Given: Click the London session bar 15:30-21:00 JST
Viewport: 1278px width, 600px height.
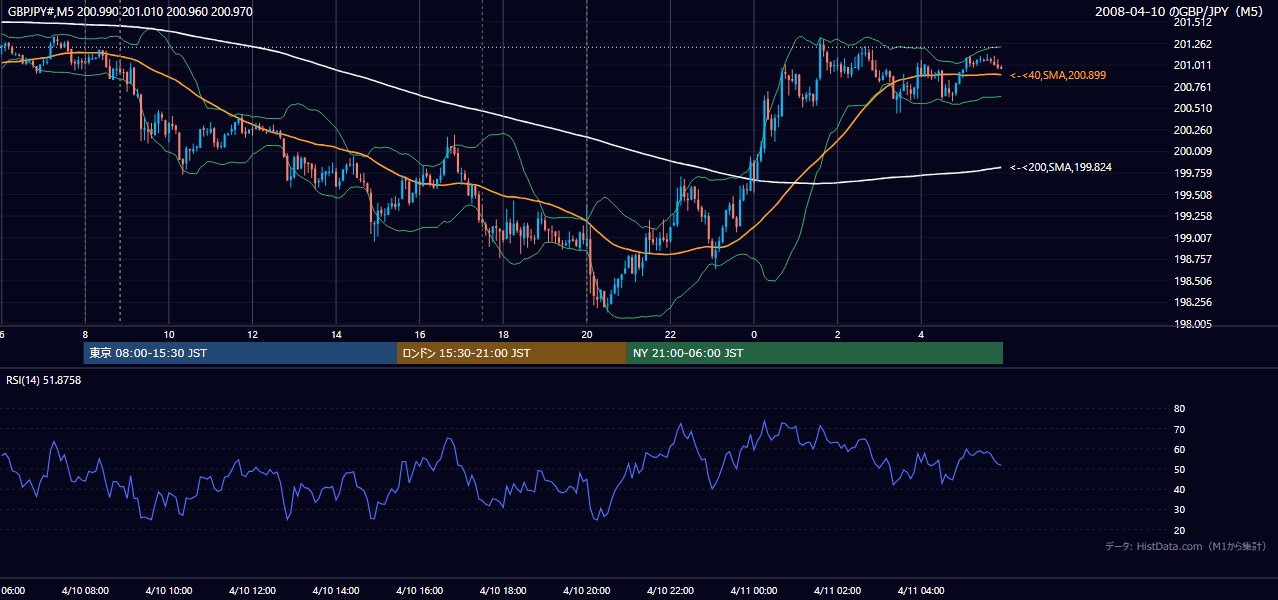Looking at the screenshot, I should point(512,353).
